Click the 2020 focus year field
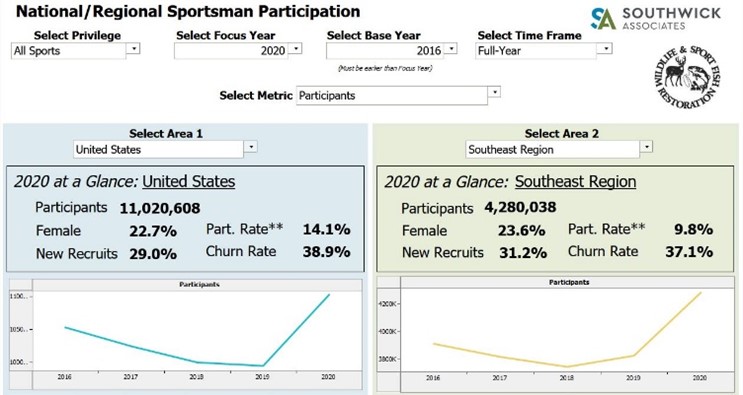This screenshot has width=743, height=395. click(x=231, y=51)
